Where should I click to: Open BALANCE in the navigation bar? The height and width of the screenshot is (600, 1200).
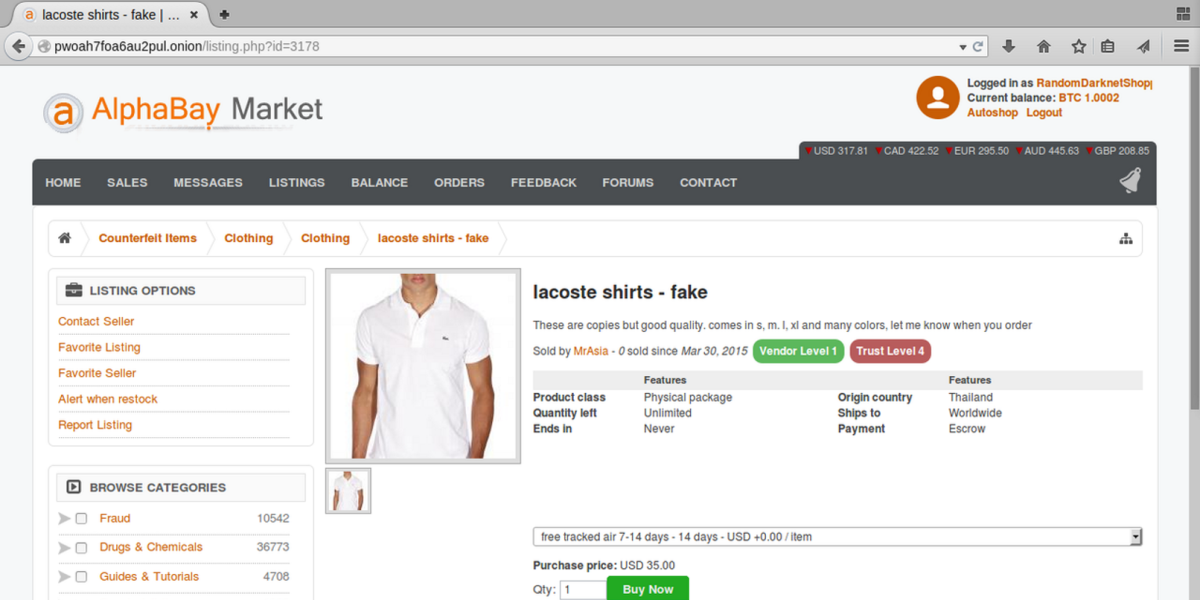coord(379,182)
